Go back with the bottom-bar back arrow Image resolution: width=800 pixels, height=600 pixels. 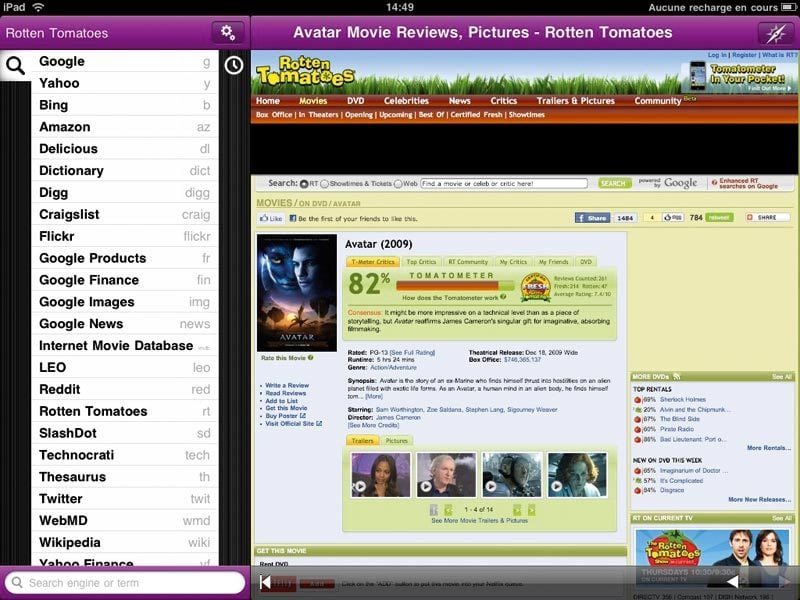732,581
